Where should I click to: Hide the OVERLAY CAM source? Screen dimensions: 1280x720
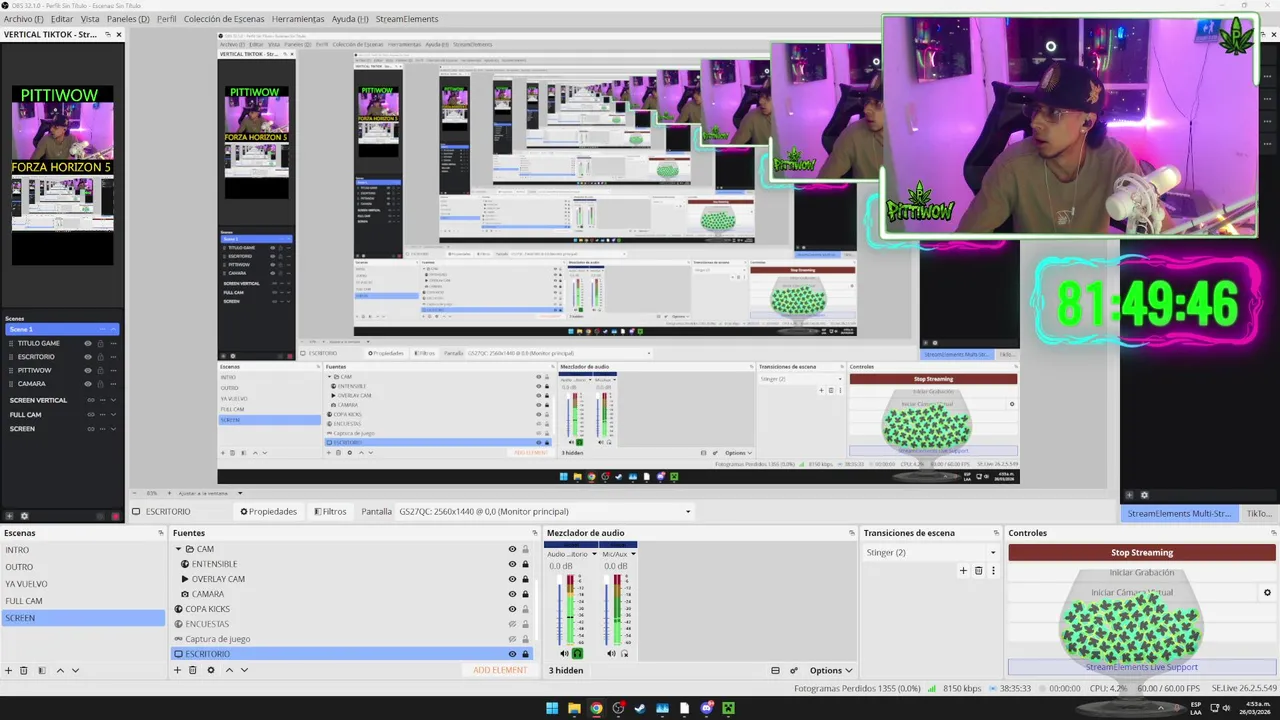point(512,579)
